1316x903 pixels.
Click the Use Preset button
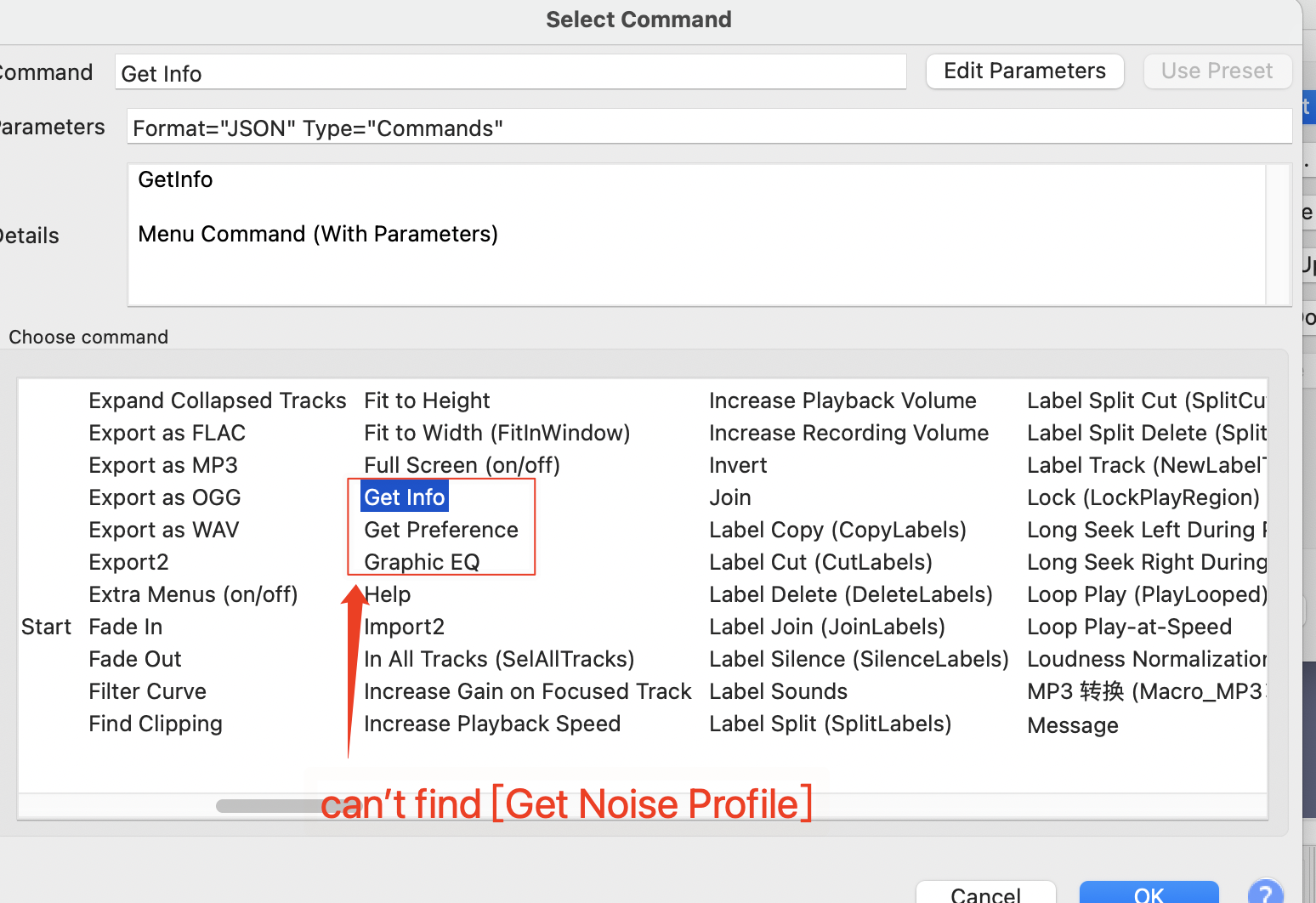1217,71
